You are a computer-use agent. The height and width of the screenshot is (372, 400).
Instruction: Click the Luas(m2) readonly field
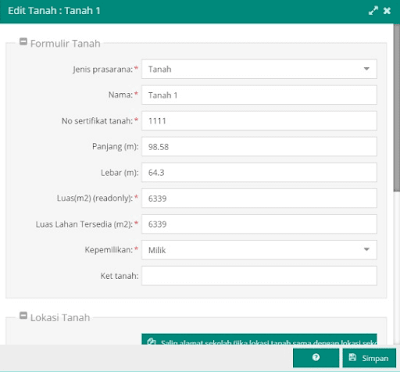pyautogui.click(x=259, y=198)
